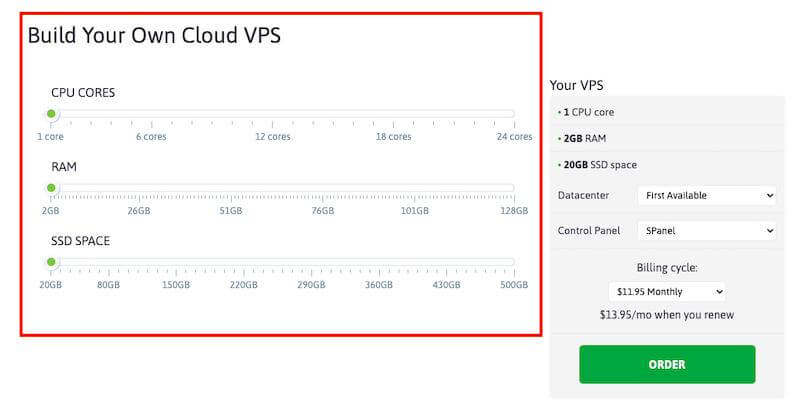Set SSD slider to 500GB mark

[x=513, y=262]
